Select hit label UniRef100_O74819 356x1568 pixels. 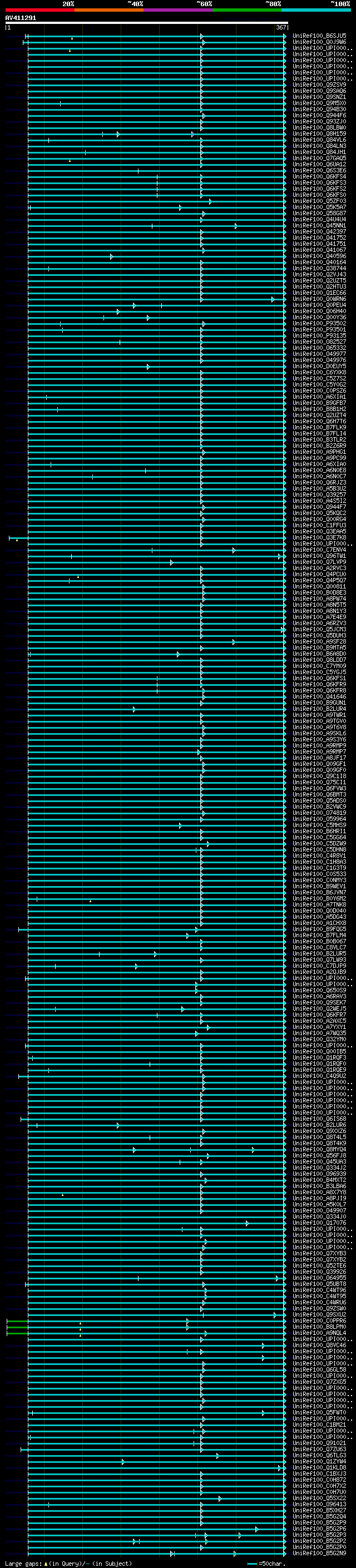pos(319,813)
